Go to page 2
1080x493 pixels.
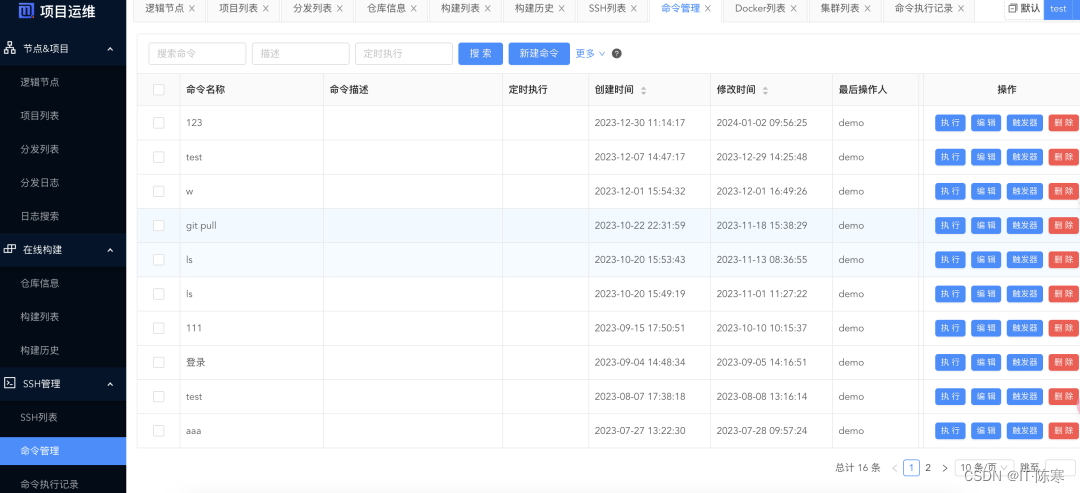(x=928, y=468)
